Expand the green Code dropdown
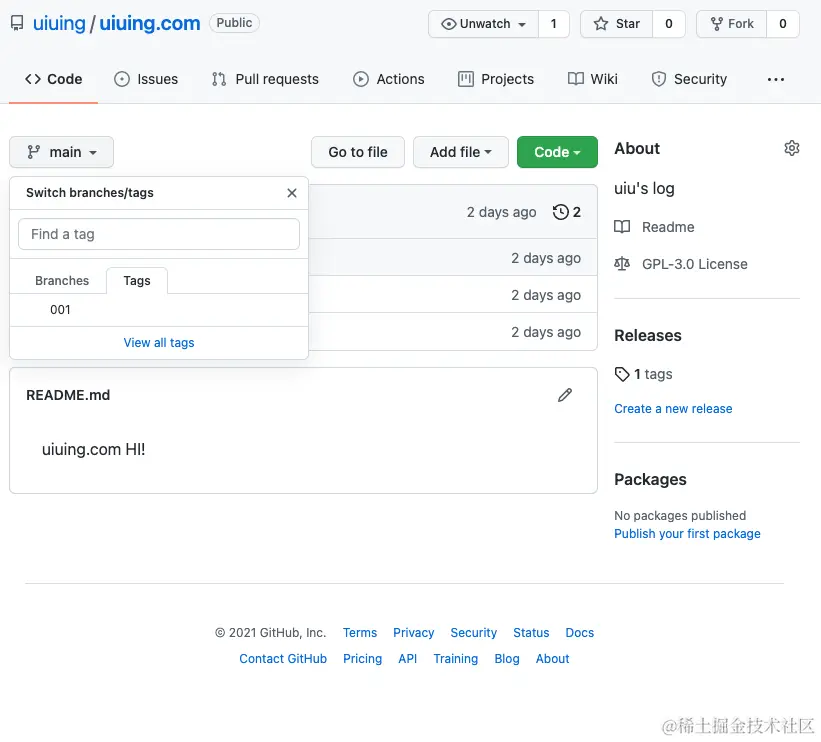This screenshot has width=821, height=742. [557, 152]
